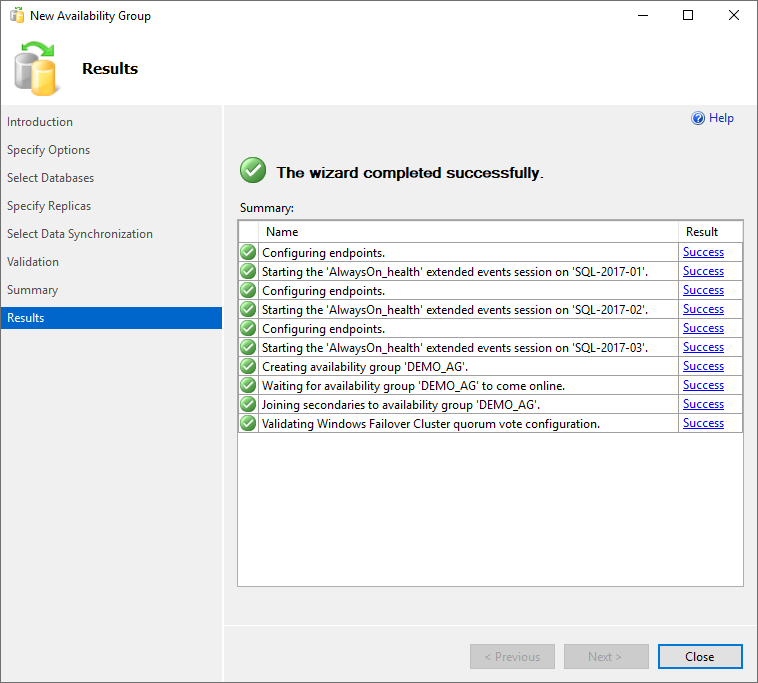The width and height of the screenshot is (758, 683).
Task: Click the Name column header
Action: (468, 232)
